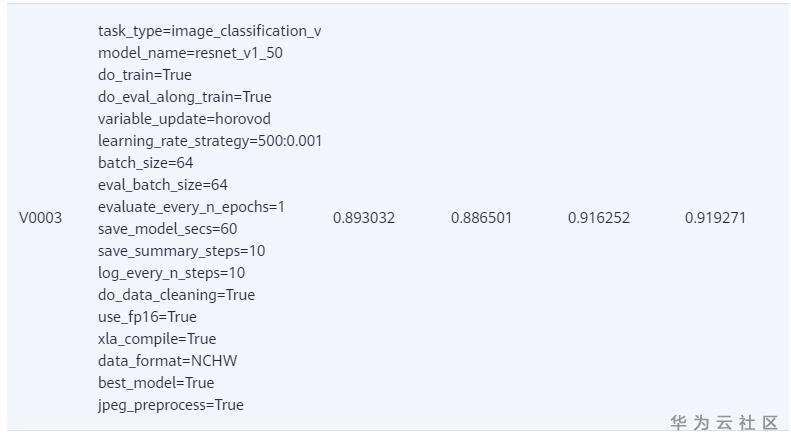Click the 0.919271 metric value
This screenshot has width=791, height=448.
(x=715, y=218)
